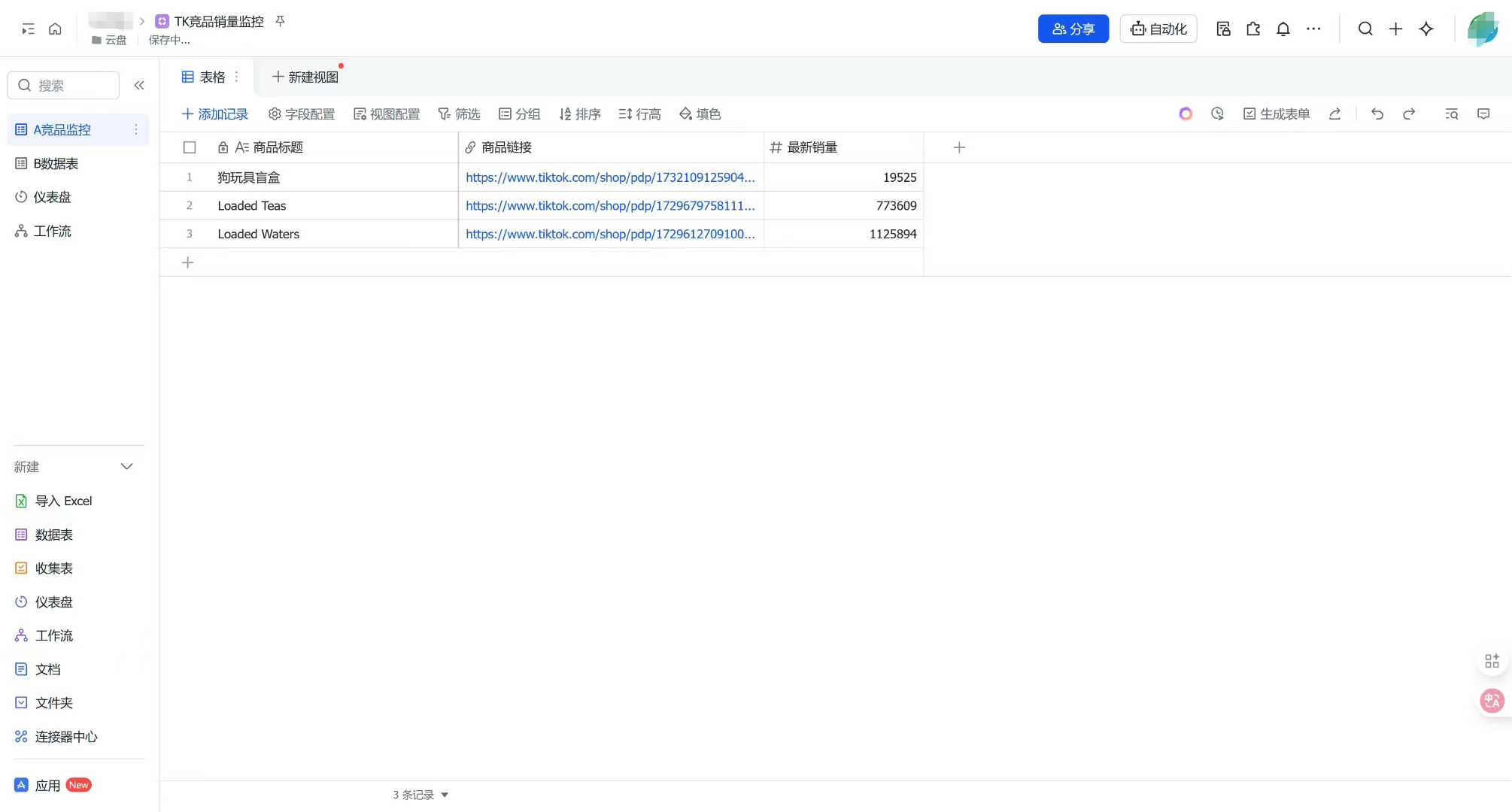Viewport: 1512px width, 812px height.
Task: Click the colorful AI circle icon
Action: [1186, 114]
